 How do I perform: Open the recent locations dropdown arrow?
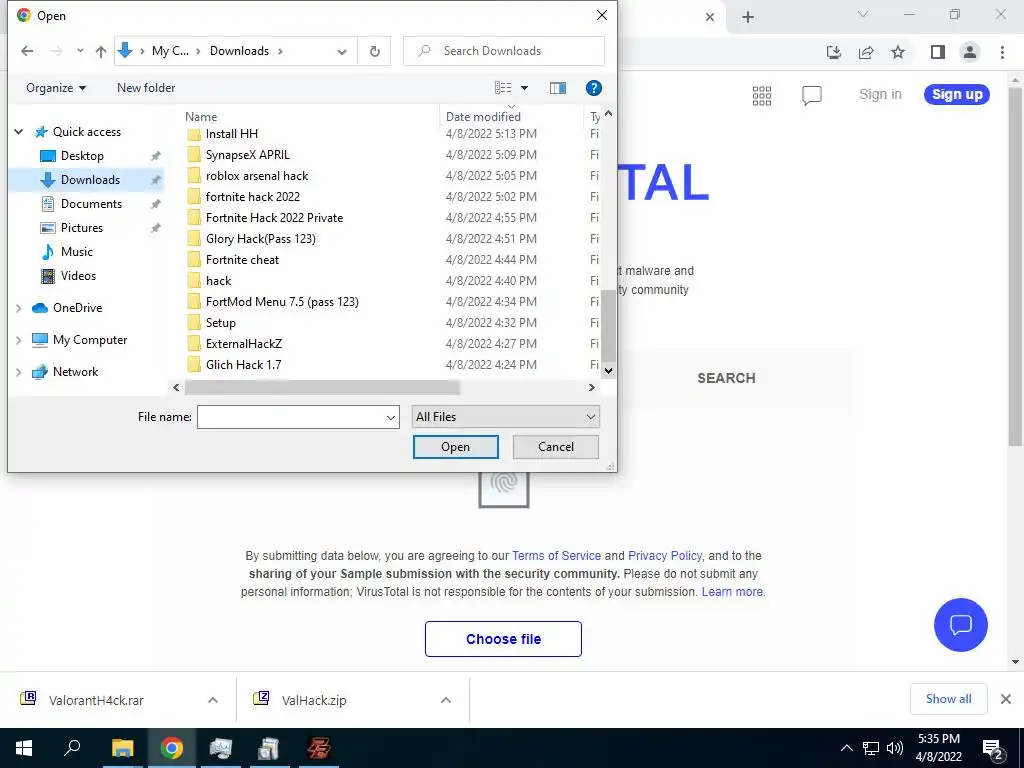[x=80, y=51]
